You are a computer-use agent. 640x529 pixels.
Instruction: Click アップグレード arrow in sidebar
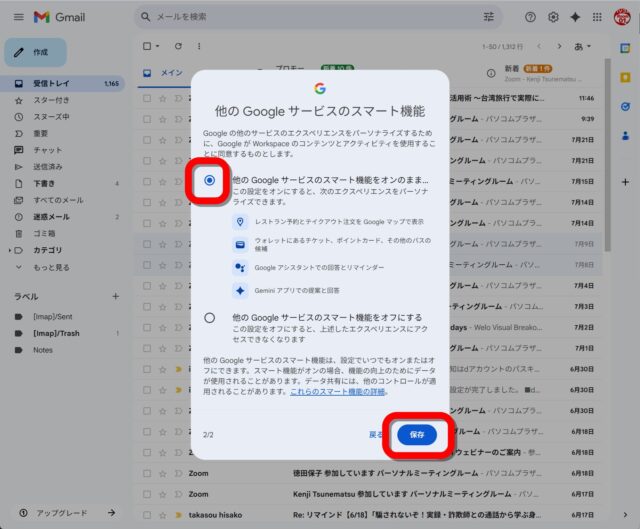pos(111,513)
